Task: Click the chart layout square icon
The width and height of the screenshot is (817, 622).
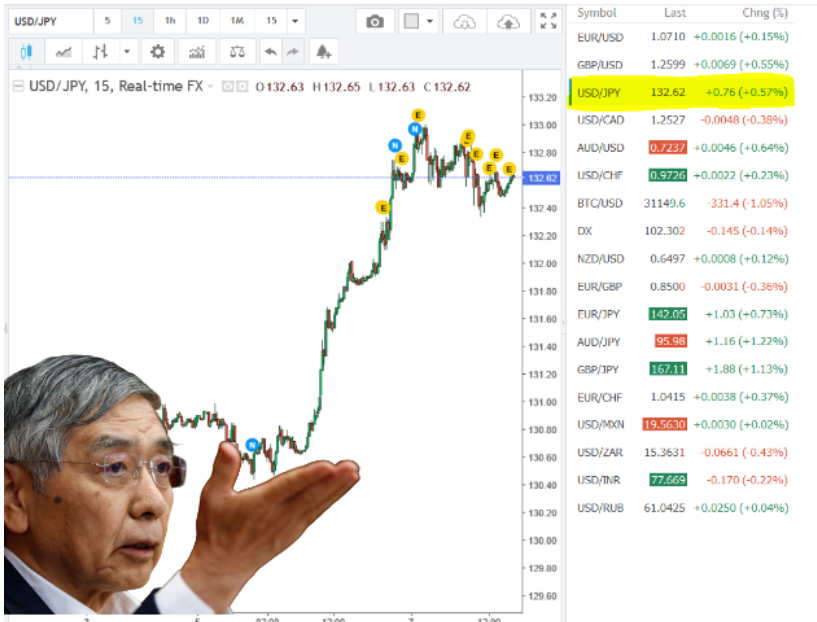Action: click(412, 21)
